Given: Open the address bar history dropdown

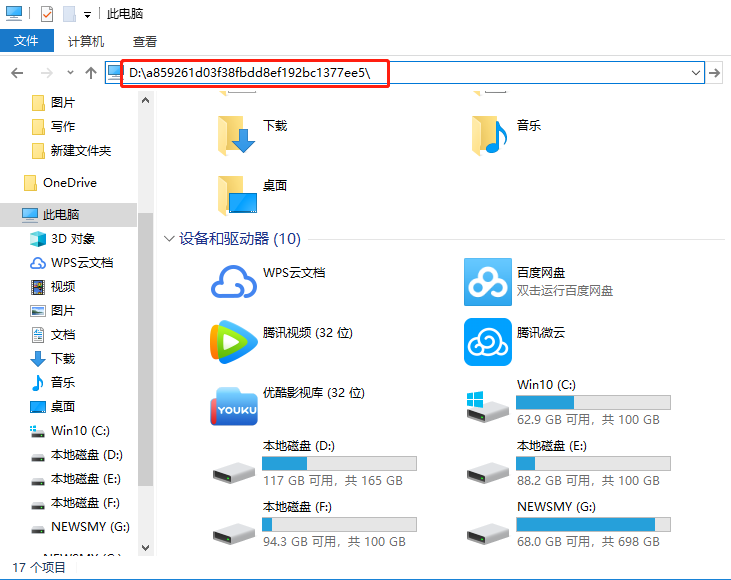Looking at the screenshot, I should 696,73.
